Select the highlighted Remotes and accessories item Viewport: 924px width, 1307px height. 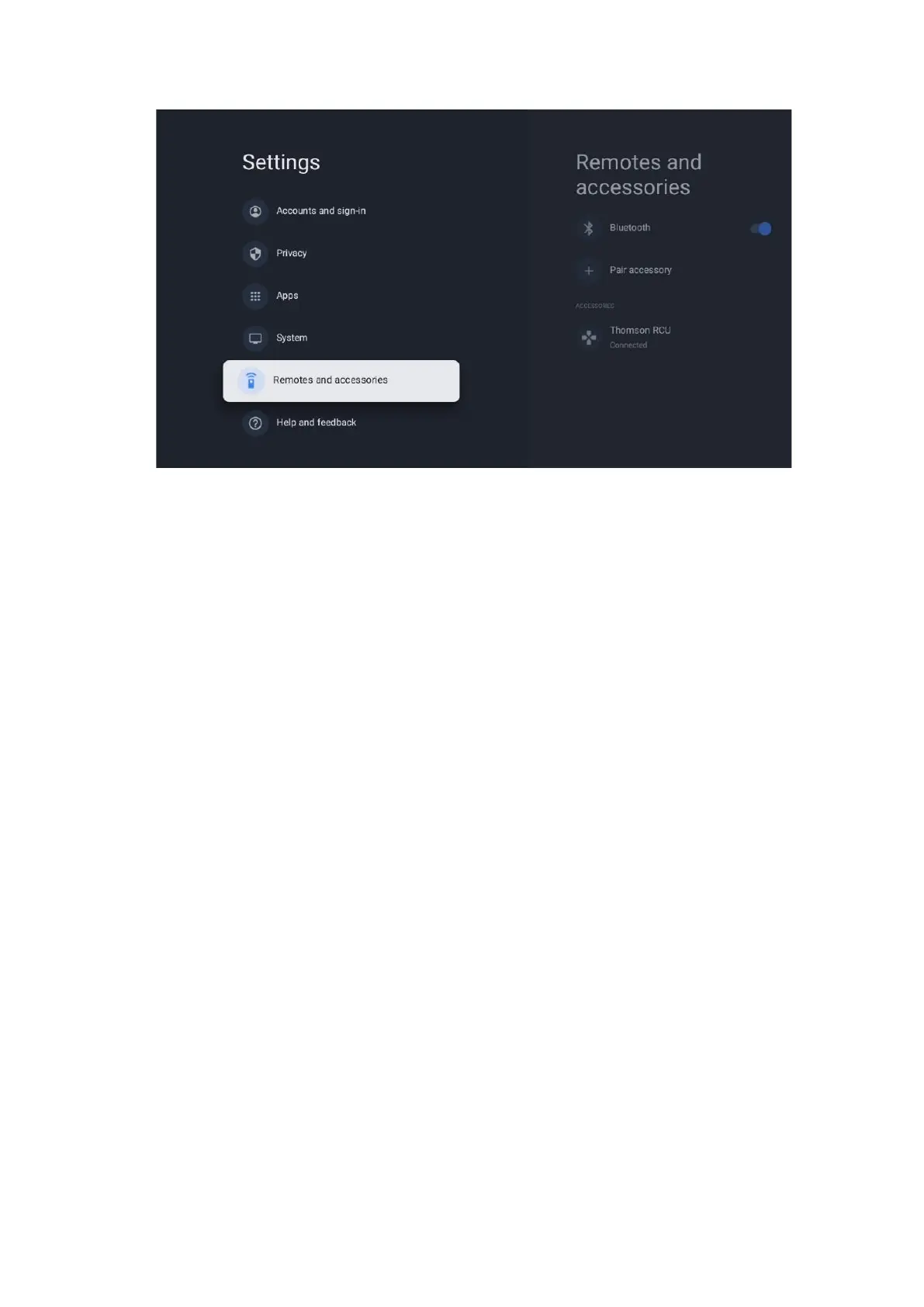click(341, 381)
